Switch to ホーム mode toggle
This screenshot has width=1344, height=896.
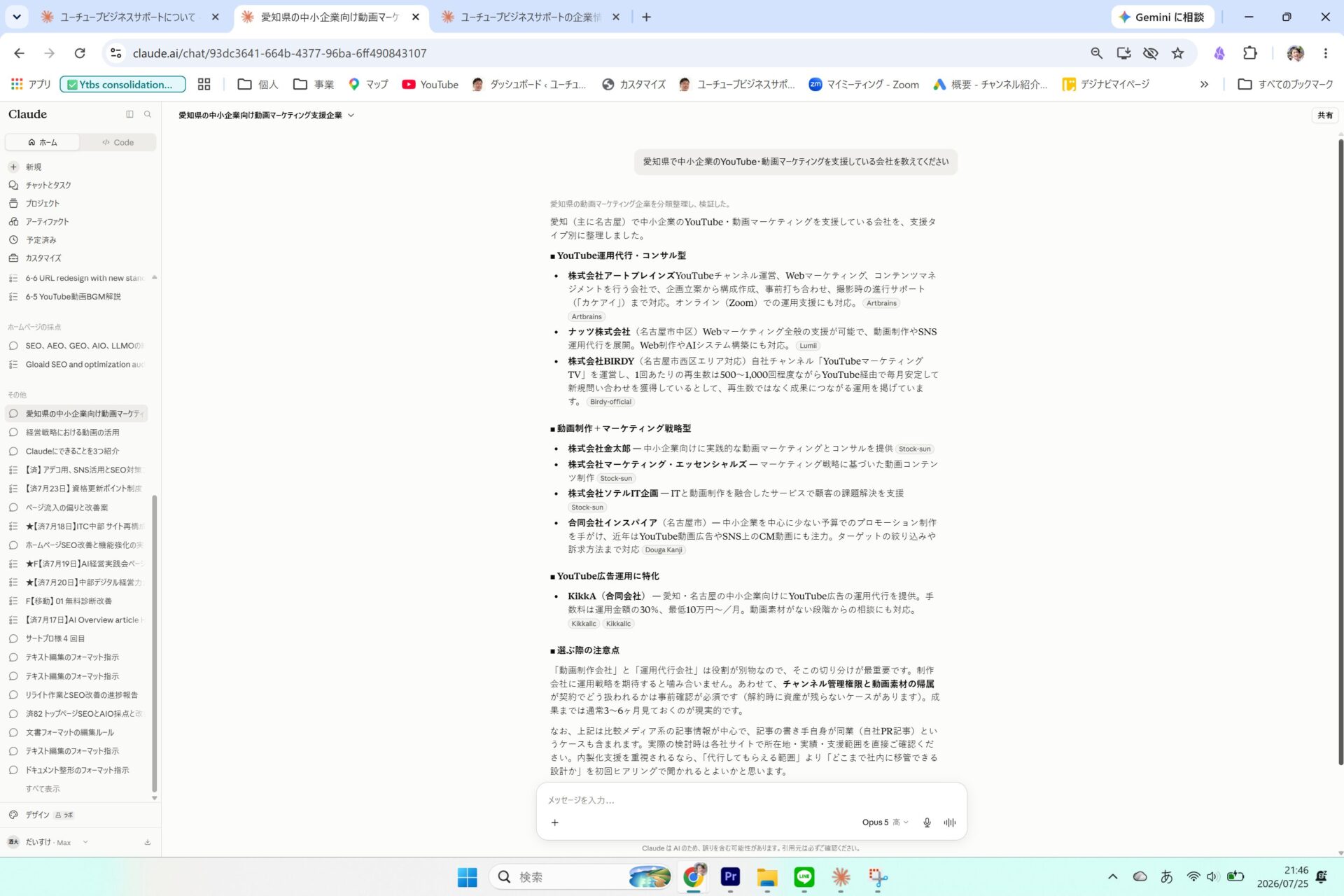coord(43,142)
